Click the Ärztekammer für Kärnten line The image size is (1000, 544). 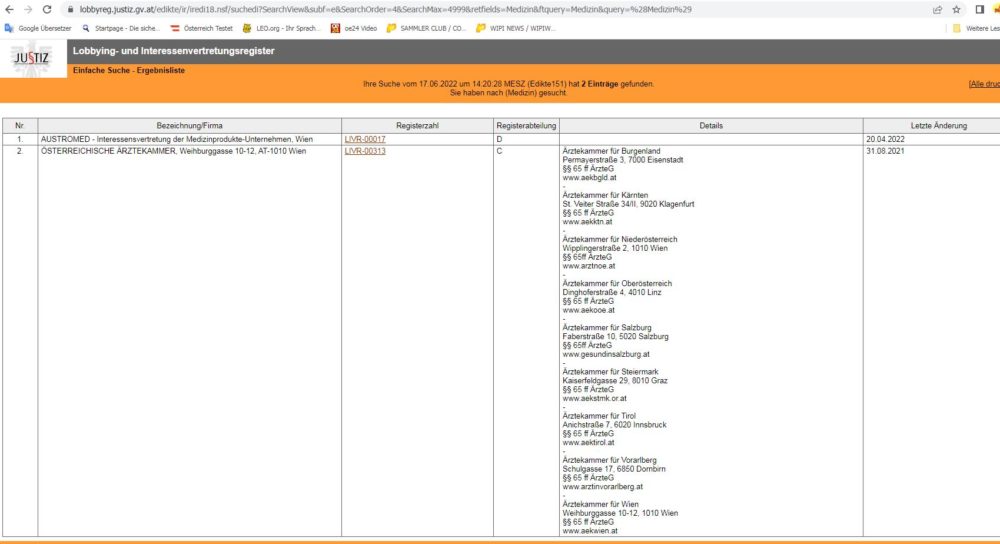(605, 195)
